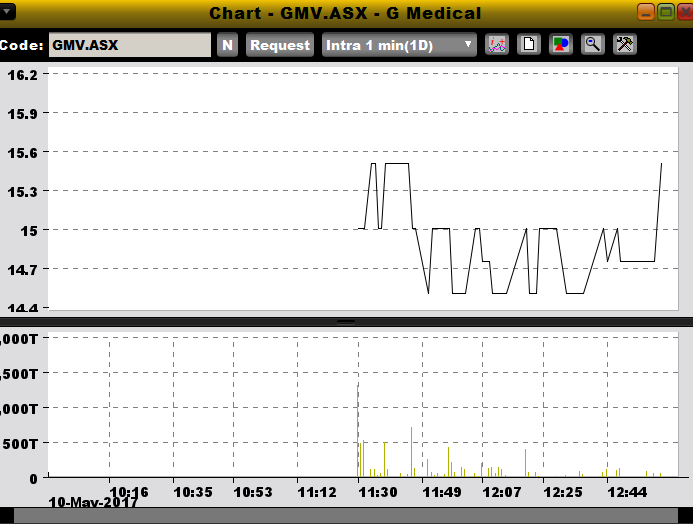Click the 12:44 time axis label

tap(627, 492)
